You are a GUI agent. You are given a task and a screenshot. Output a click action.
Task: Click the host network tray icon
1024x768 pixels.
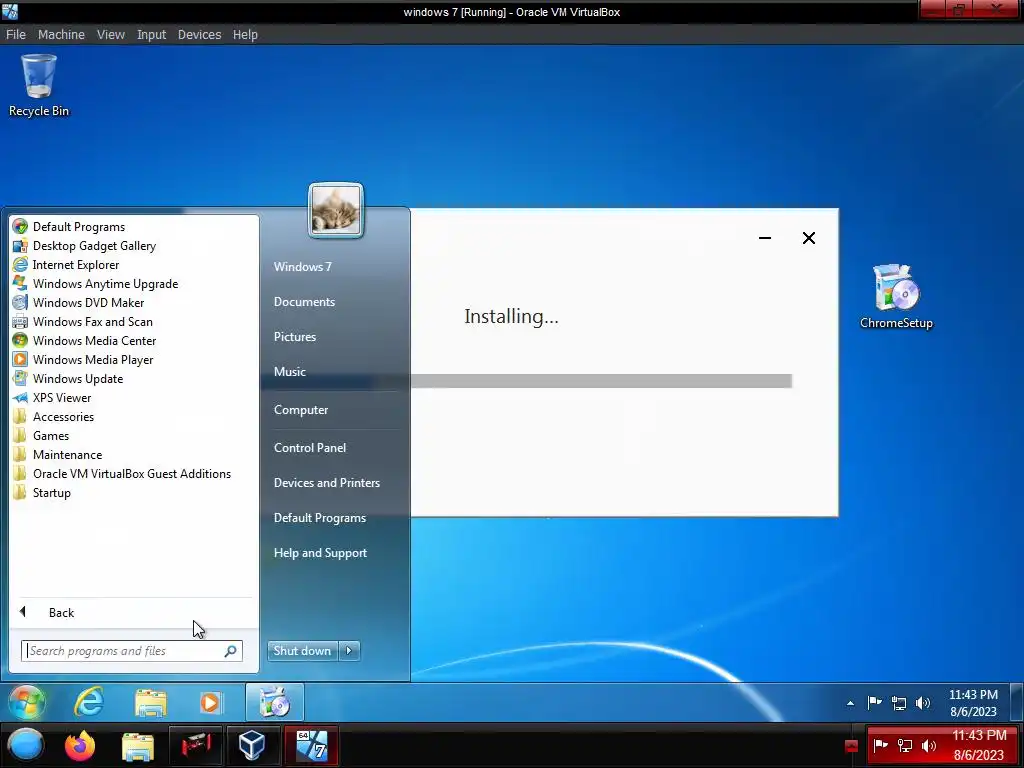tap(905, 746)
